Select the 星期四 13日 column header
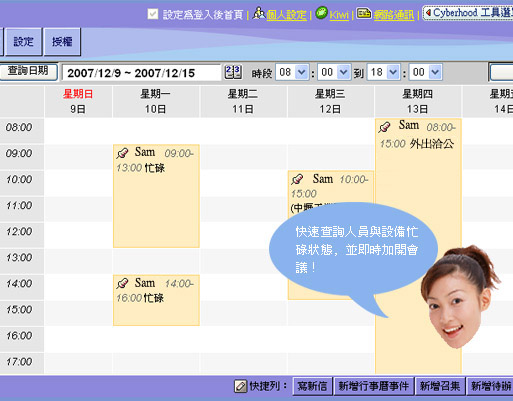Image resolution: width=513 pixels, height=401 pixels. 418,101
